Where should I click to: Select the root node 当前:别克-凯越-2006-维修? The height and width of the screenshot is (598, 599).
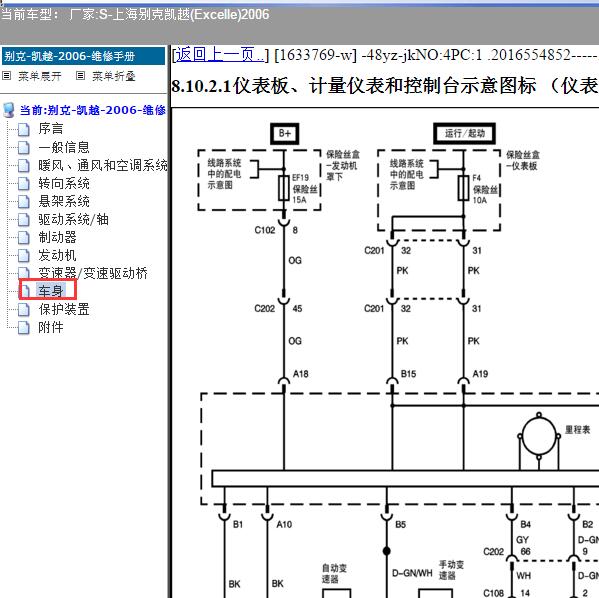click(93, 110)
